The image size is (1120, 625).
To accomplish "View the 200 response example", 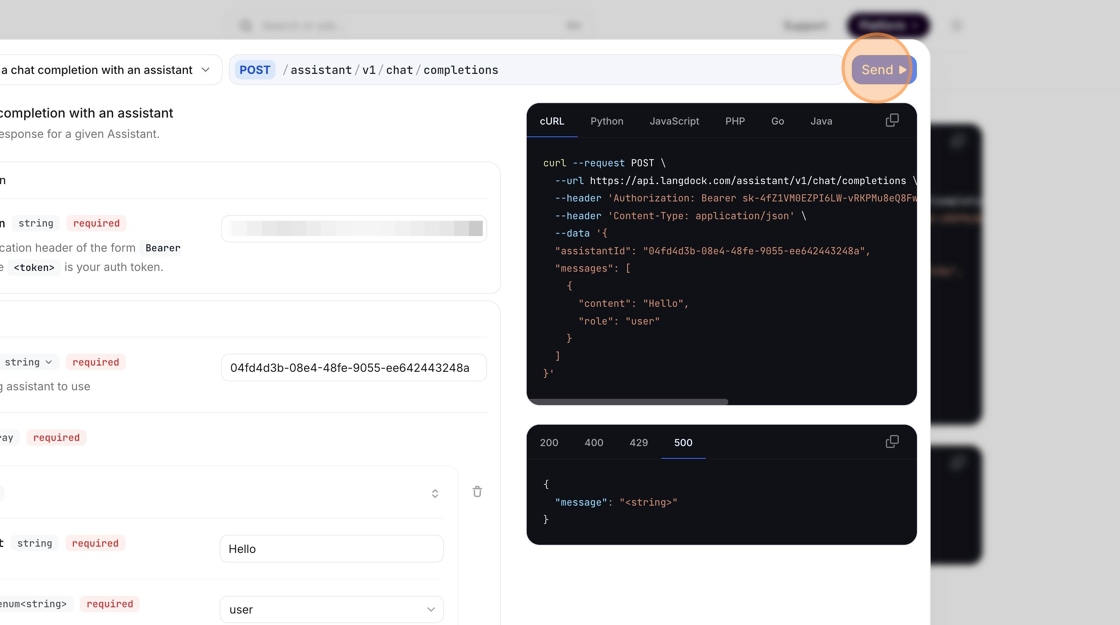I will [549, 442].
